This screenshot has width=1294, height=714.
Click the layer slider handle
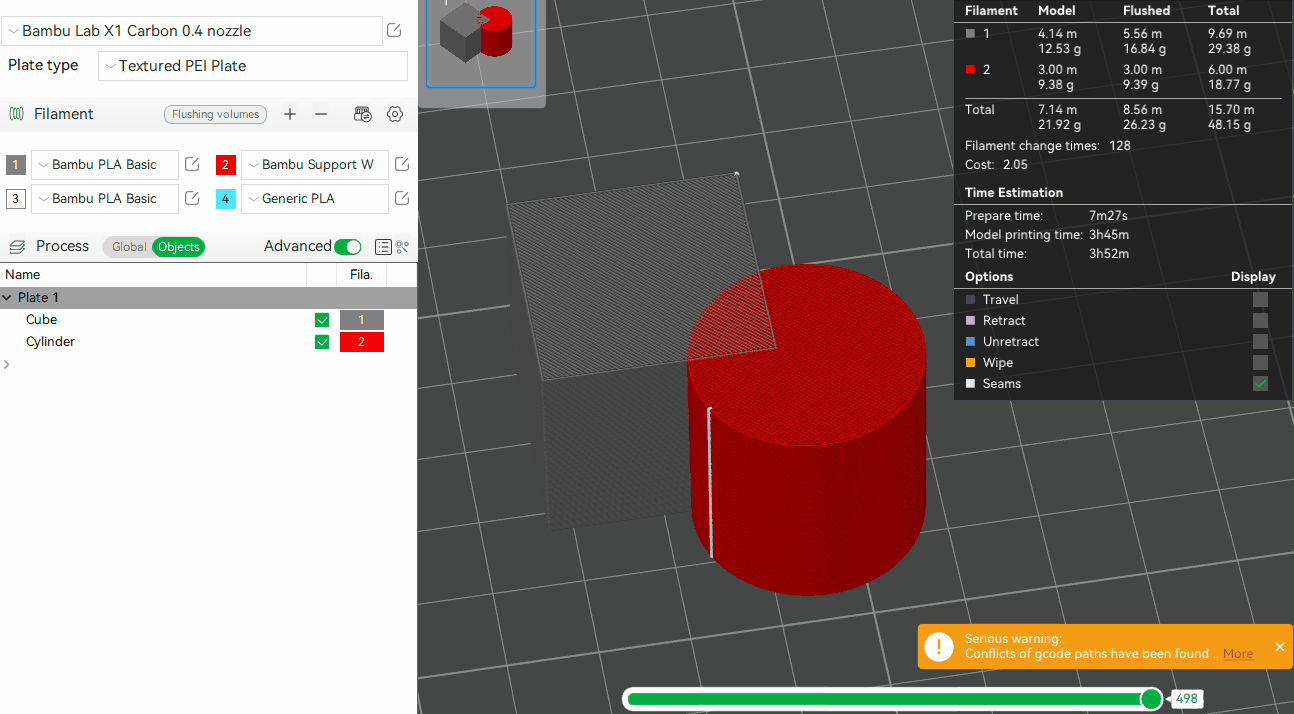1151,699
